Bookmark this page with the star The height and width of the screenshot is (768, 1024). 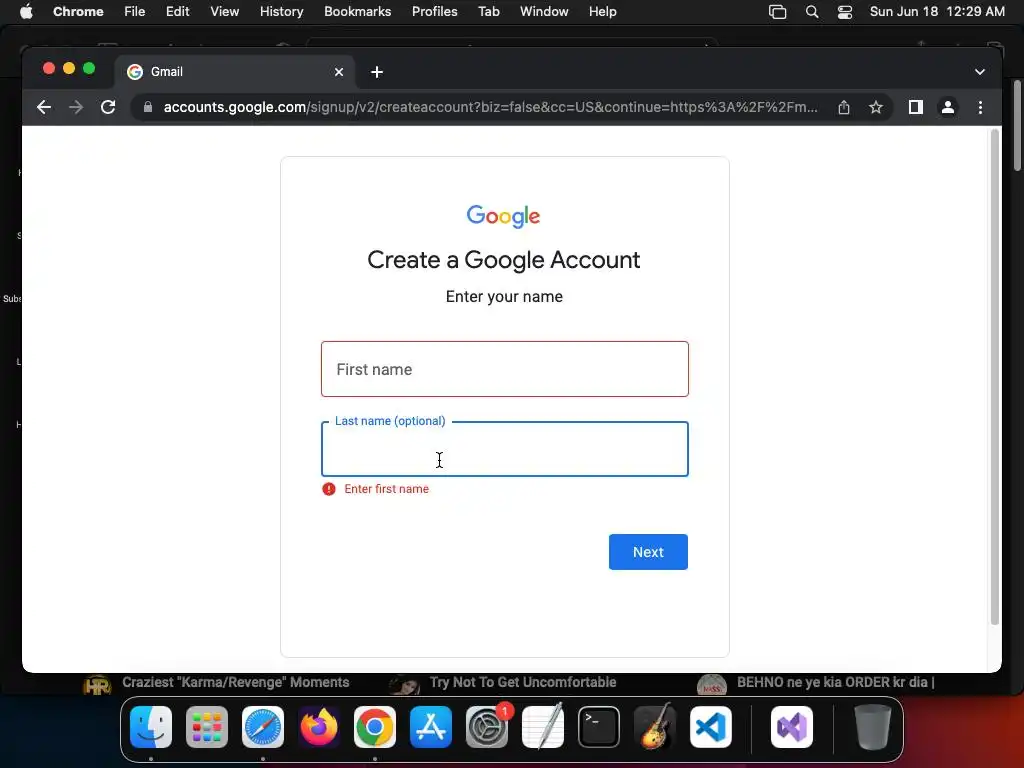click(876, 107)
